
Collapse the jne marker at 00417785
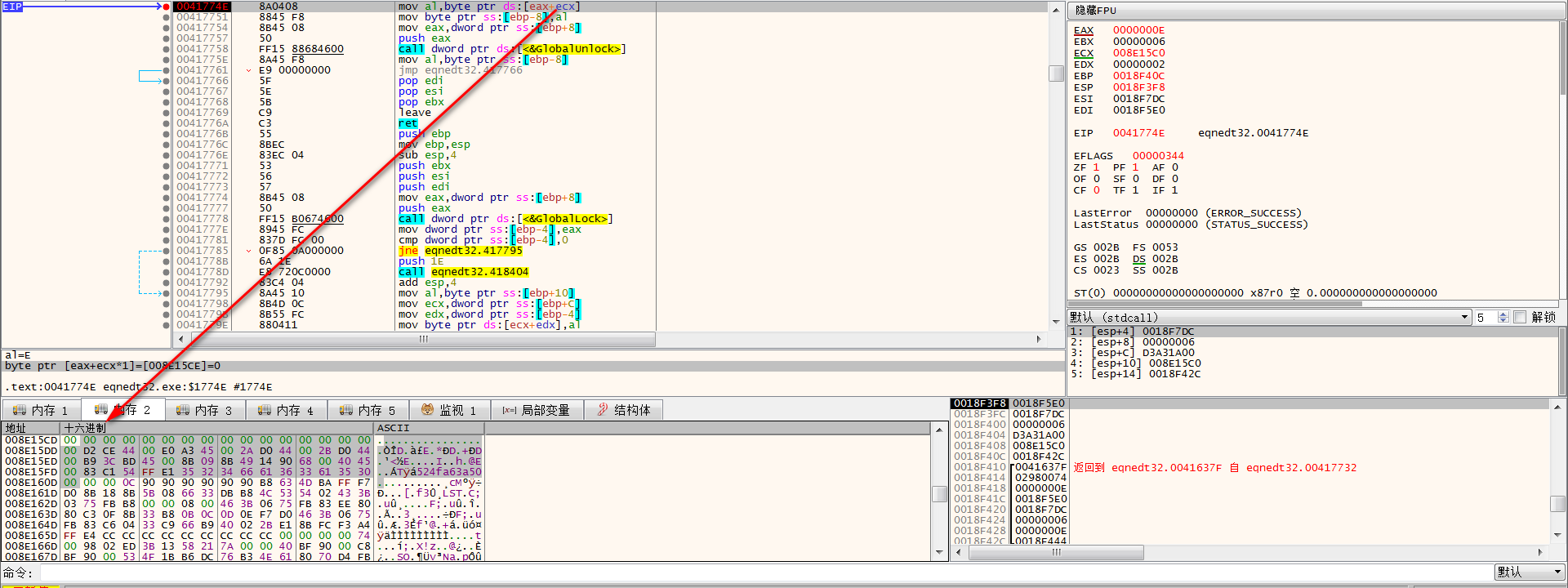[x=249, y=251]
